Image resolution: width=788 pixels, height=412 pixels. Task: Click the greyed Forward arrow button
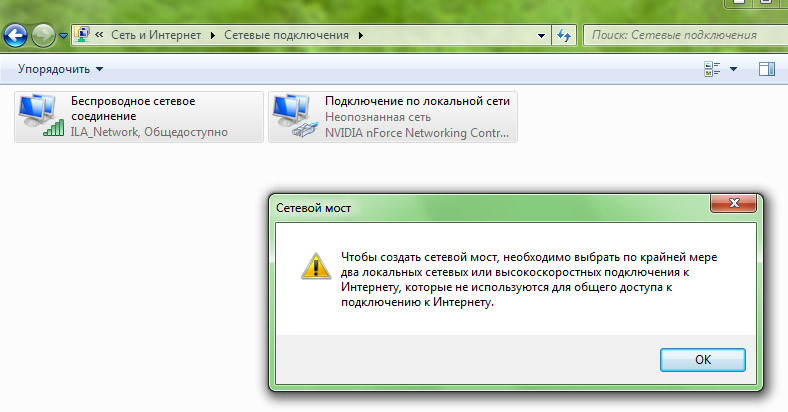tap(43, 36)
